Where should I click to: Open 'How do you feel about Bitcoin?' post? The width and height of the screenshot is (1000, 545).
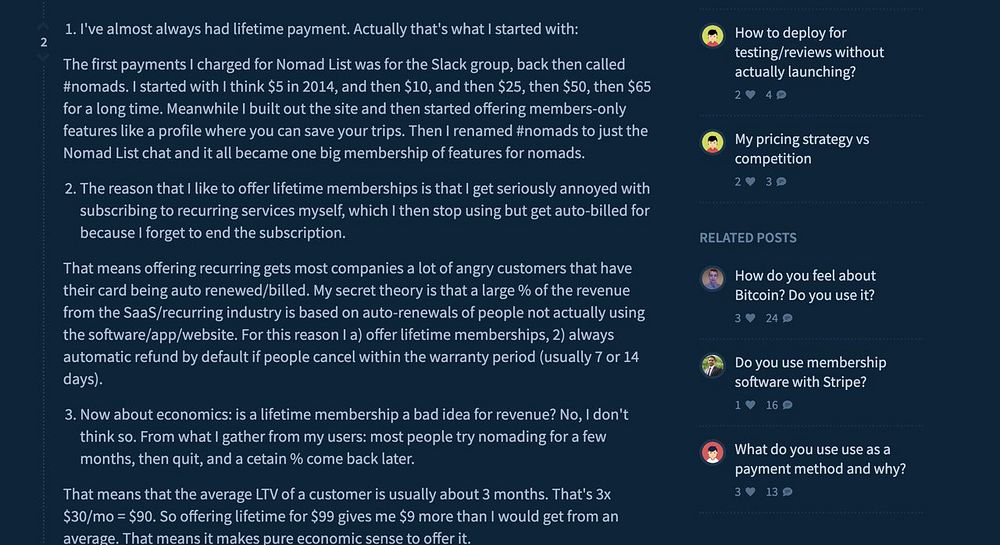(805, 285)
